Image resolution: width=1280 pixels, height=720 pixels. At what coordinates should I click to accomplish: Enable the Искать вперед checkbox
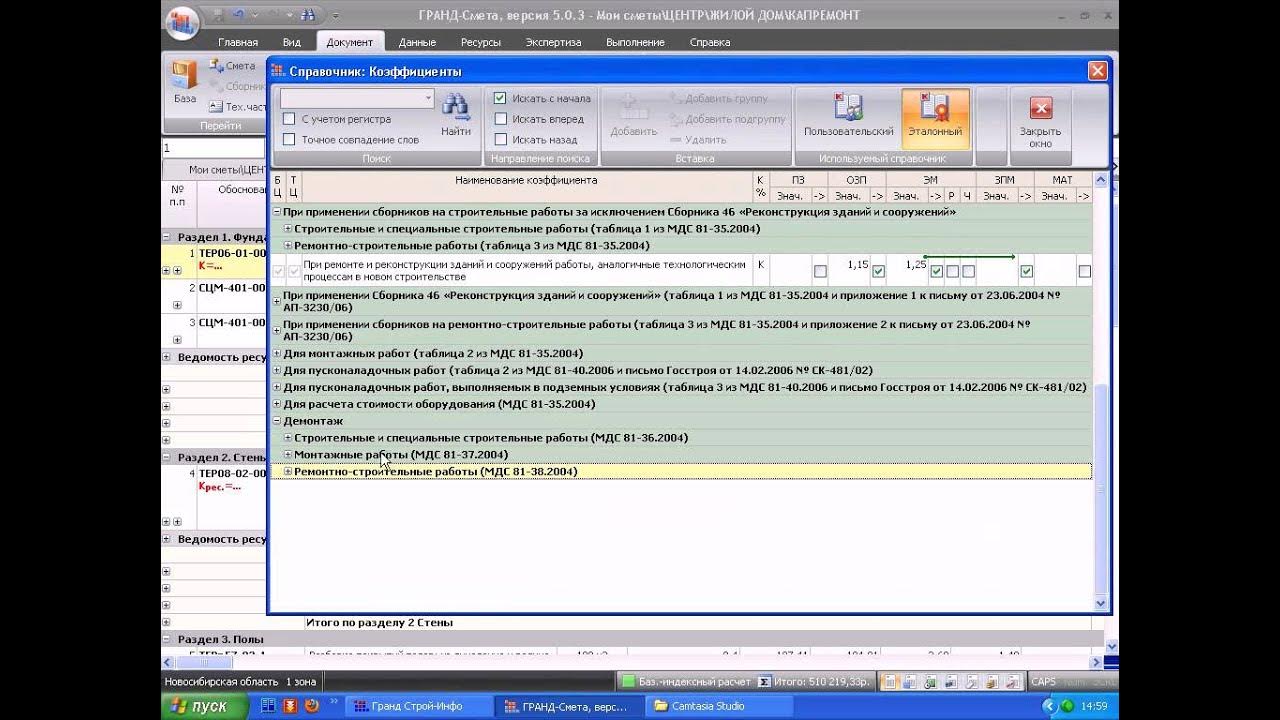click(501, 119)
